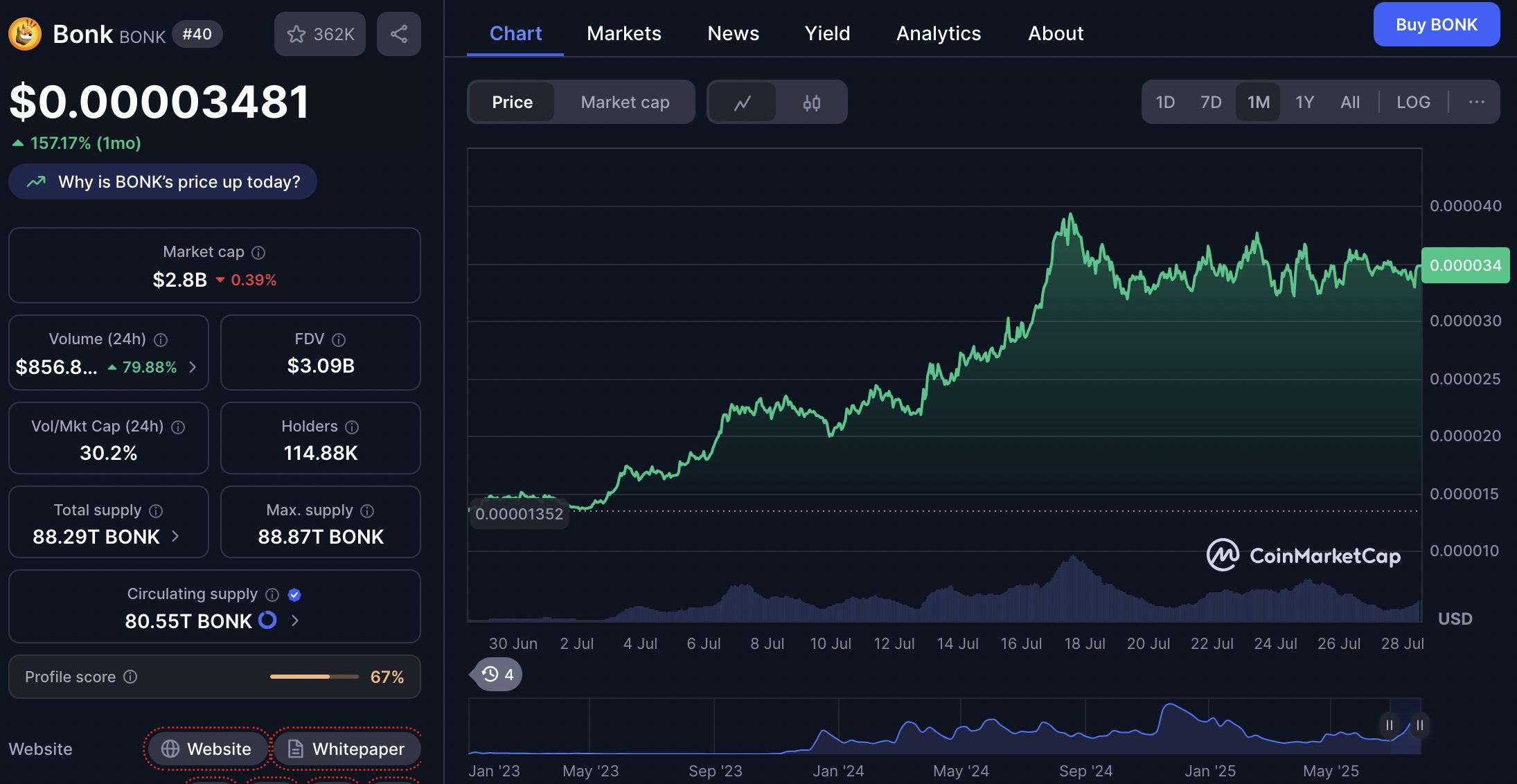Open Why is BONK's price up today
1517x784 pixels.
(x=163, y=181)
